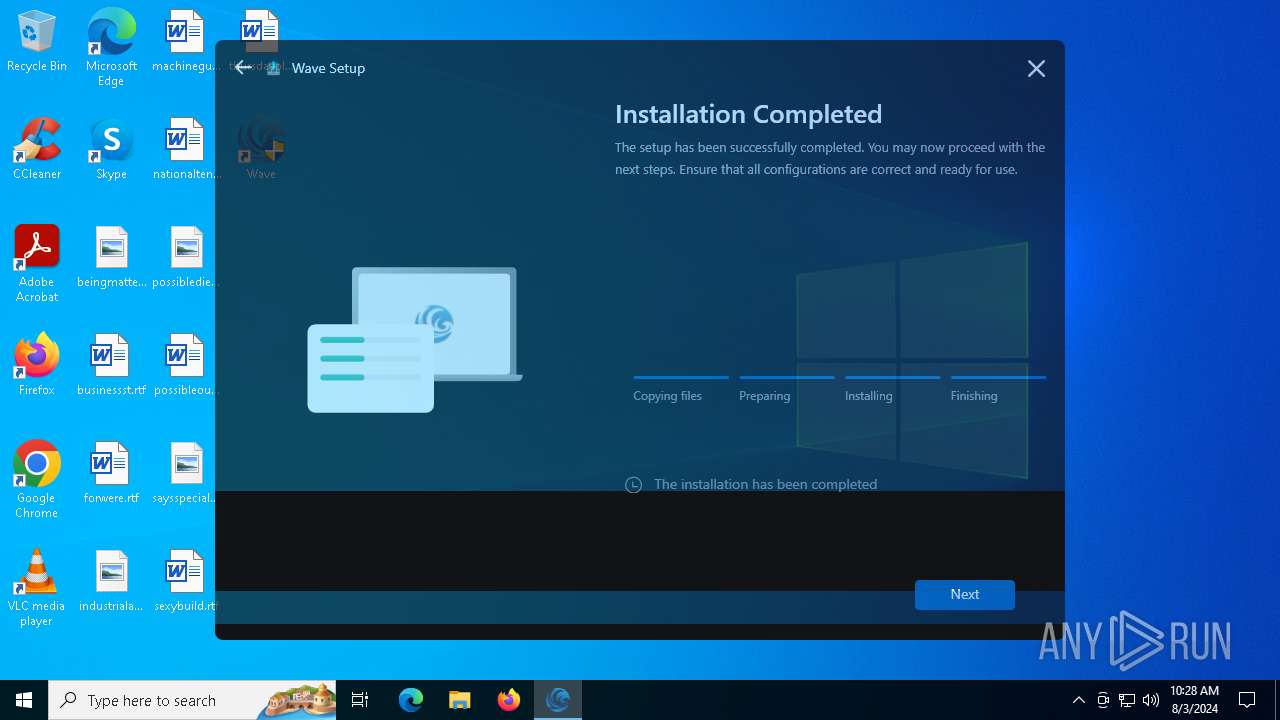Select the forwere.rtf document icon
The image size is (1280, 720).
click(x=111, y=474)
